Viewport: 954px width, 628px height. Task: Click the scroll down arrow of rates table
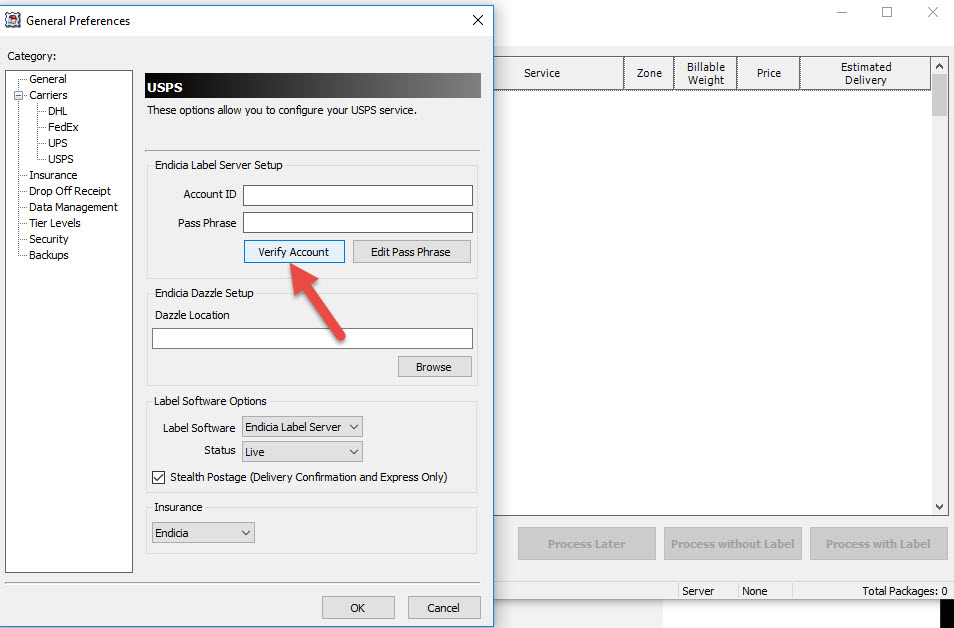click(x=939, y=507)
